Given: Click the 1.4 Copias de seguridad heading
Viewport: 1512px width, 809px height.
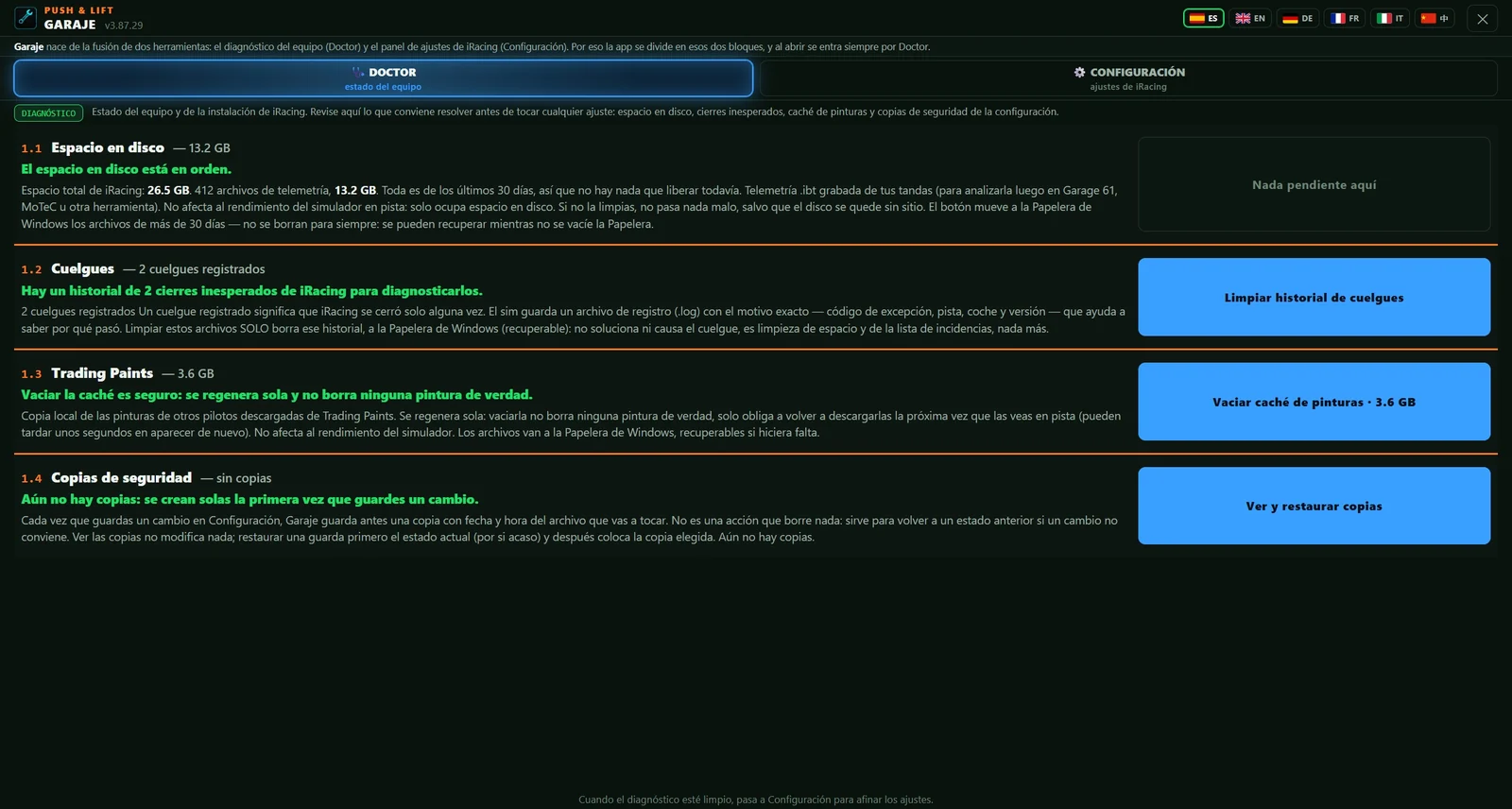Looking at the screenshot, I should [107, 478].
